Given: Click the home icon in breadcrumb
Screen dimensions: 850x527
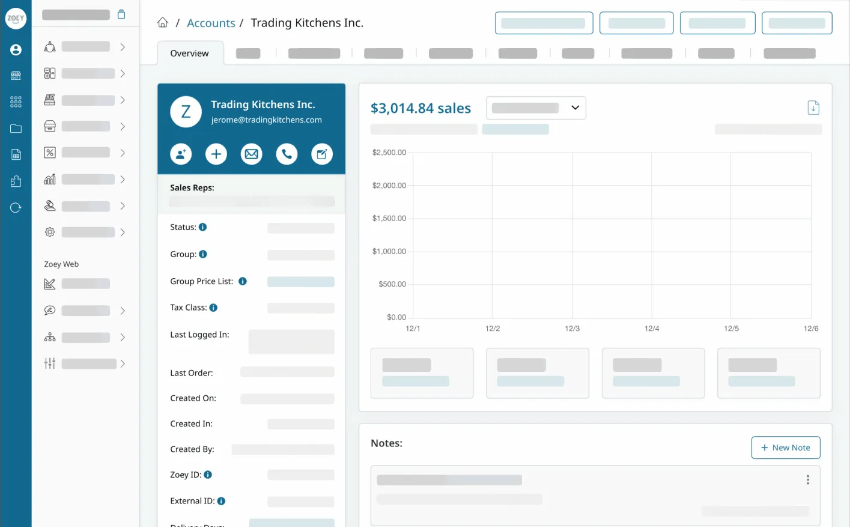Looking at the screenshot, I should click(x=163, y=22).
